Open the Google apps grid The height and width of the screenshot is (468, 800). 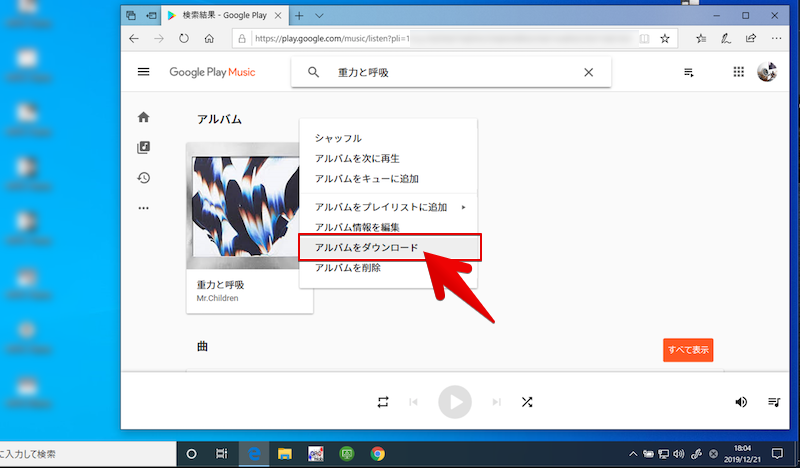tap(739, 72)
